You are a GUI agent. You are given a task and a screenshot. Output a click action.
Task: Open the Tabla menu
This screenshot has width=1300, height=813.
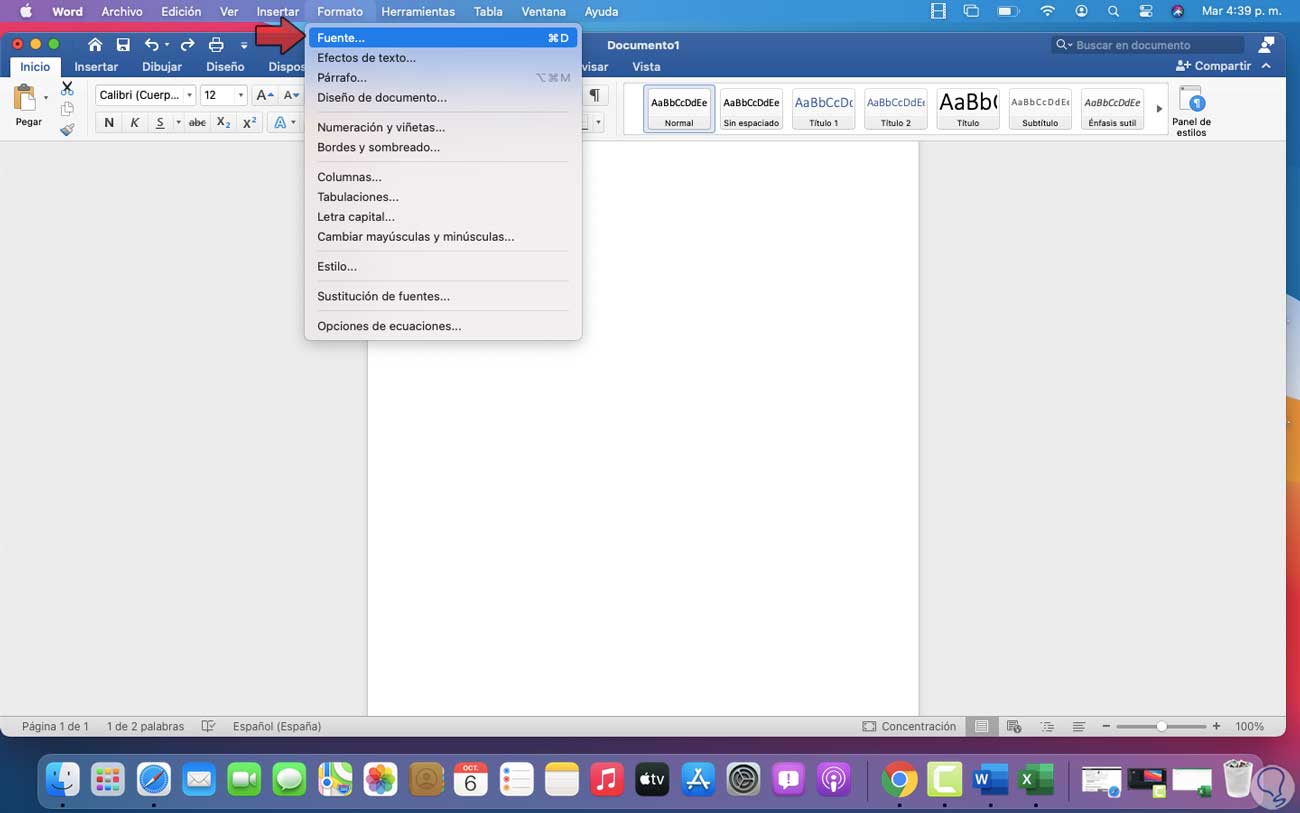(488, 11)
